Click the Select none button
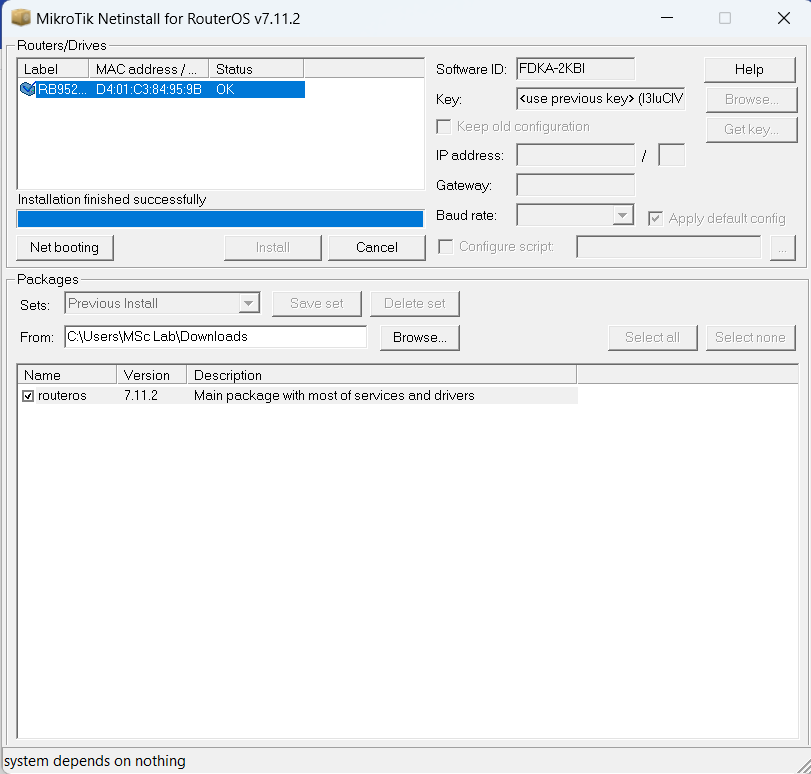This screenshot has width=811, height=774. pyautogui.click(x=750, y=338)
